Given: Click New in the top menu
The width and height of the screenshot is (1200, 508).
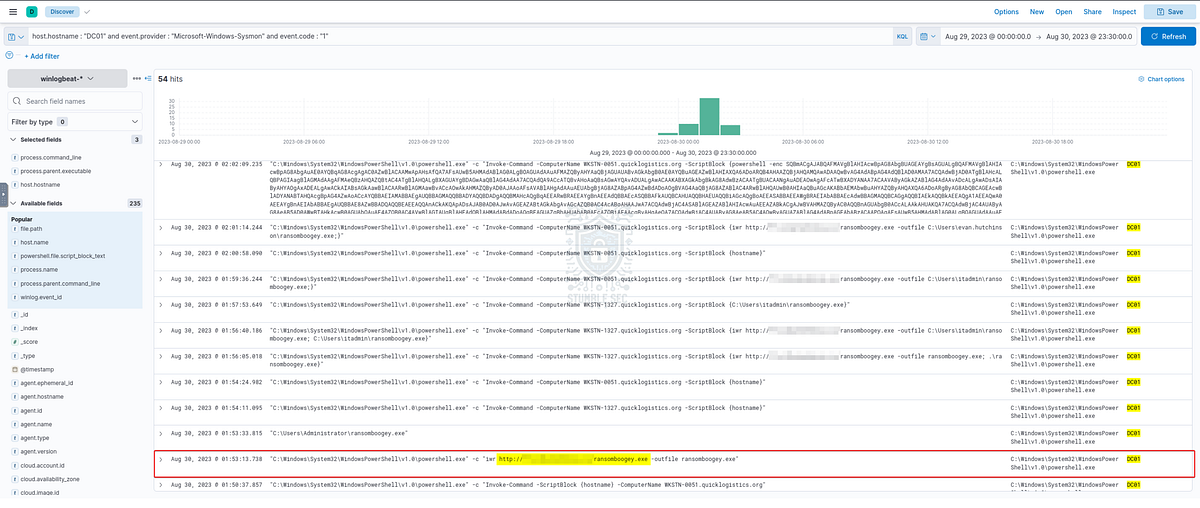Looking at the screenshot, I should [1037, 12].
